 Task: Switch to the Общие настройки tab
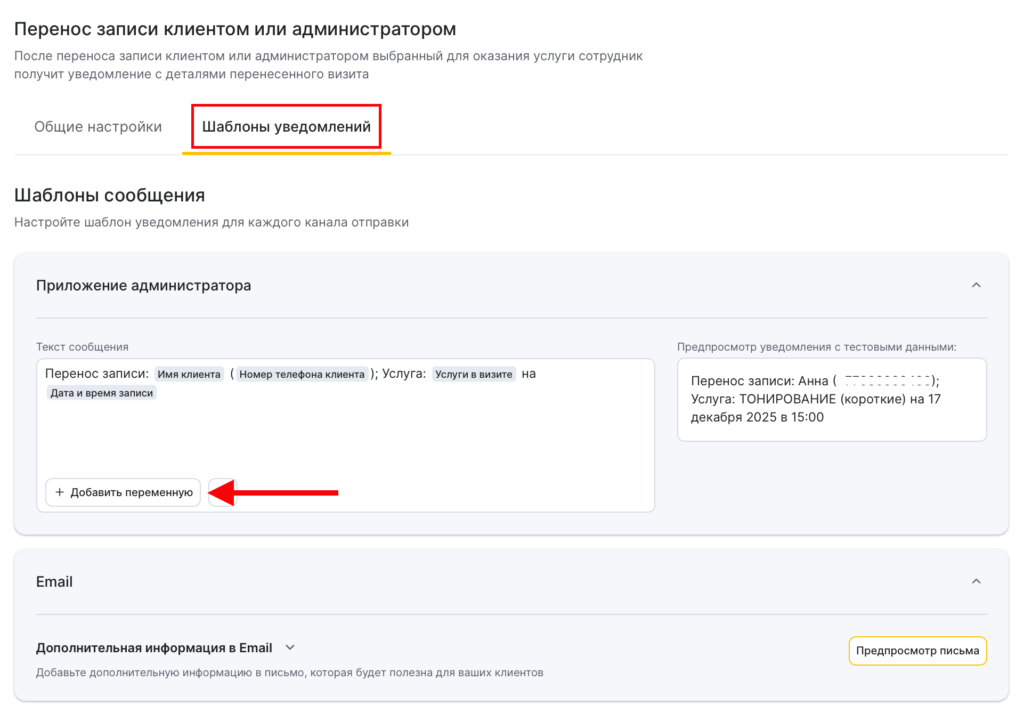pos(98,127)
